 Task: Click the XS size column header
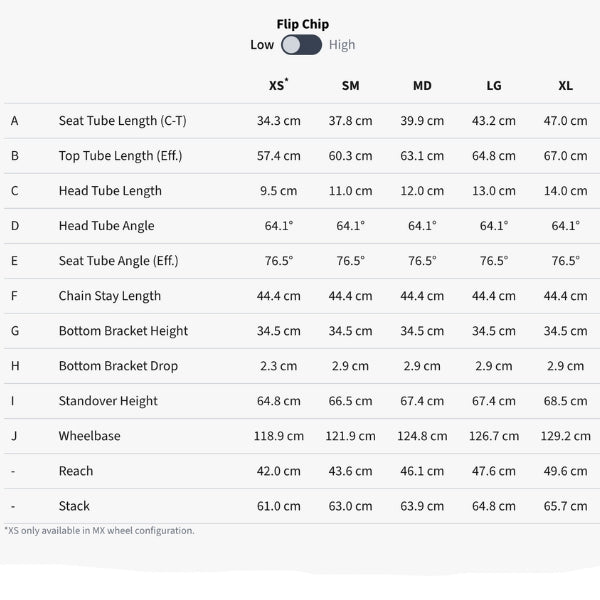point(277,86)
